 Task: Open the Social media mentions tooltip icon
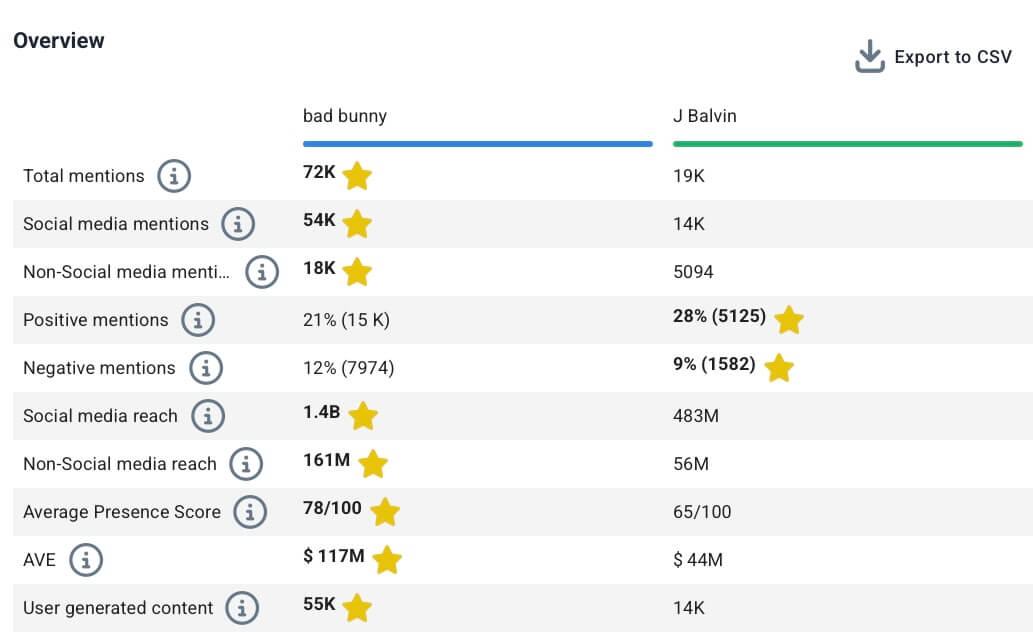[238, 224]
